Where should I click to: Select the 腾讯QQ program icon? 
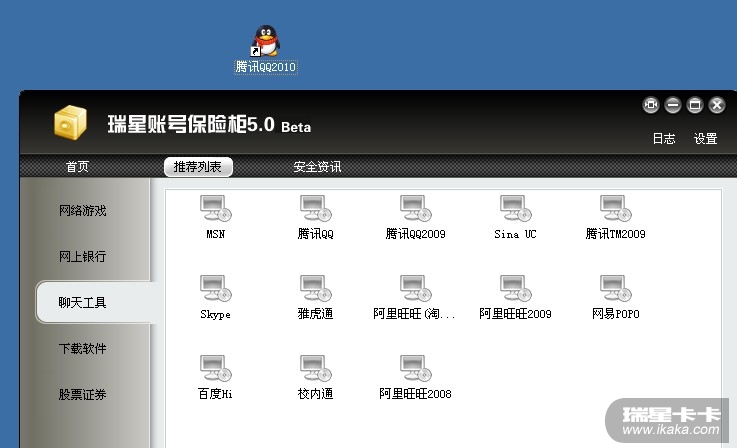pyautogui.click(x=315, y=208)
